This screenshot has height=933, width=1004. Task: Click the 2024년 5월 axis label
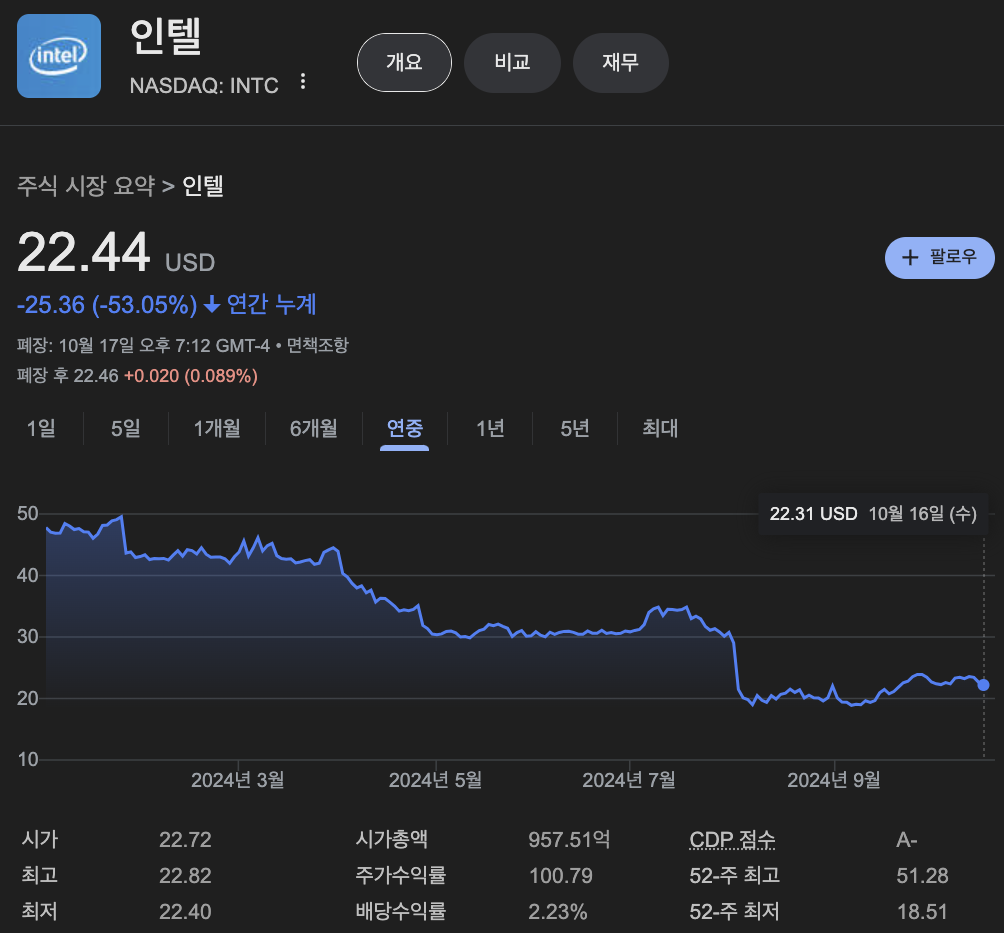coord(435,780)
